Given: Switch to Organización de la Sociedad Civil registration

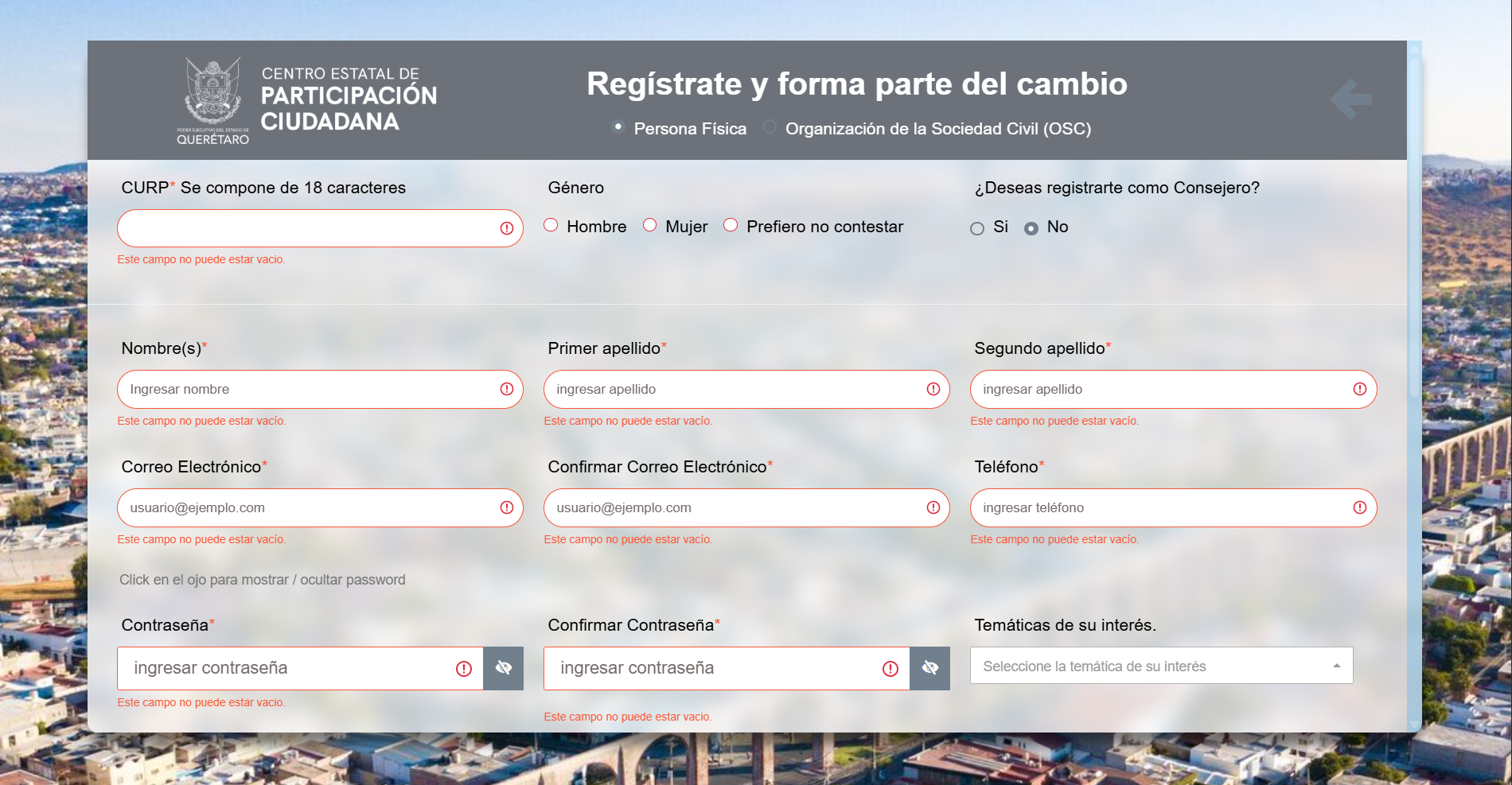Looking at the screenshot, I should click(769, 126).
